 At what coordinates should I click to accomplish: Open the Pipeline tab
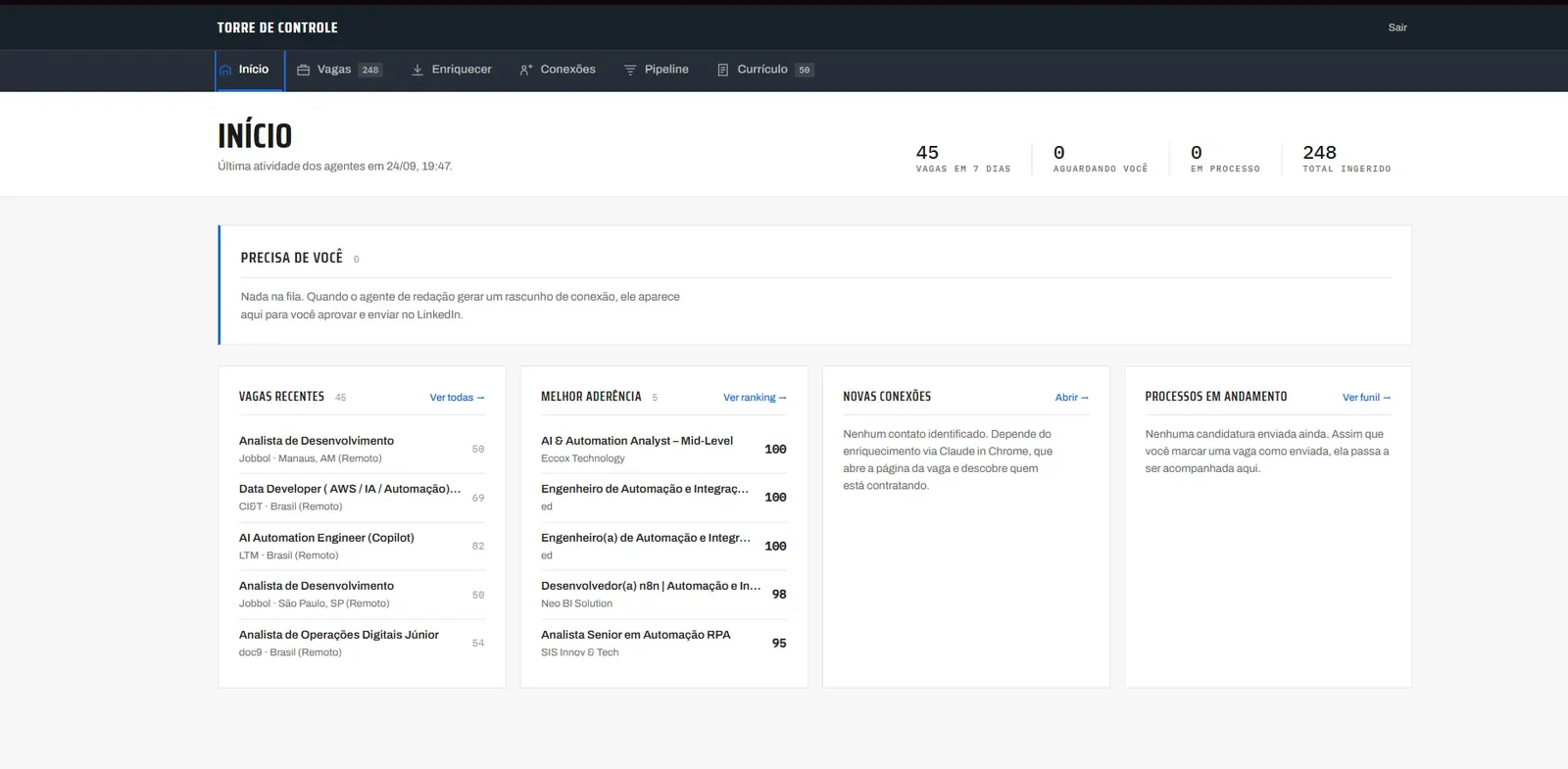657,70
